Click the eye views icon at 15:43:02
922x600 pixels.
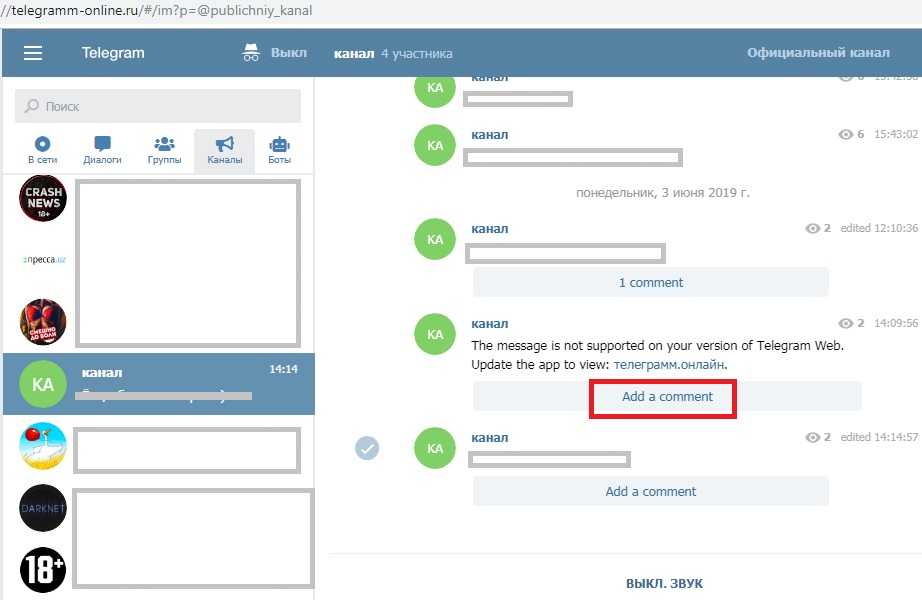845,135
